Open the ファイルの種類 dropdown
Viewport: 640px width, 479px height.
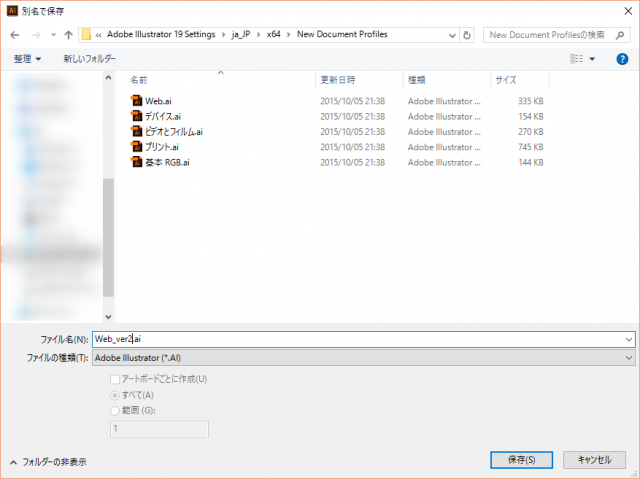[x=364, y=357]
